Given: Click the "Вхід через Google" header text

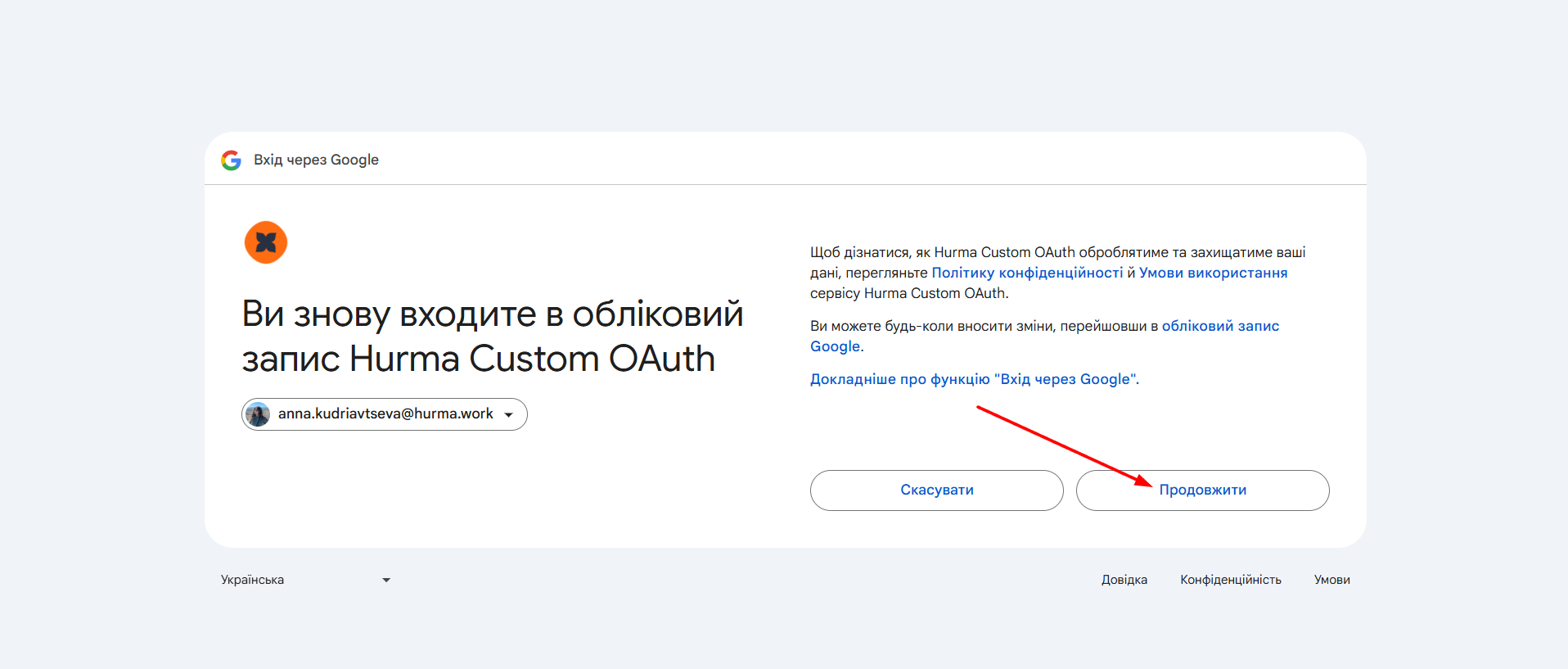Looking at the screenshot, I should click(316, 160).
